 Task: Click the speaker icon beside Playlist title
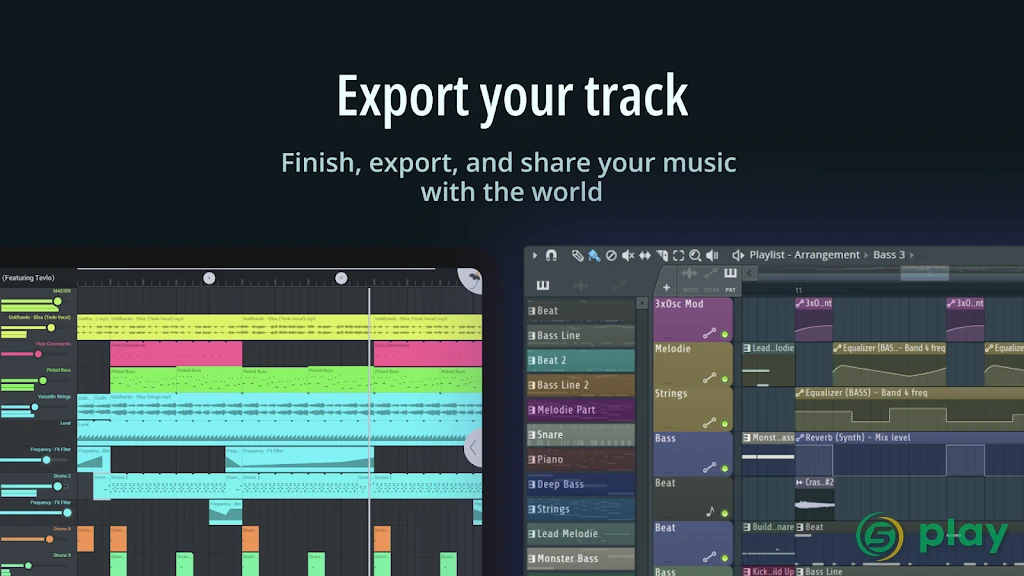coord(738,255)
